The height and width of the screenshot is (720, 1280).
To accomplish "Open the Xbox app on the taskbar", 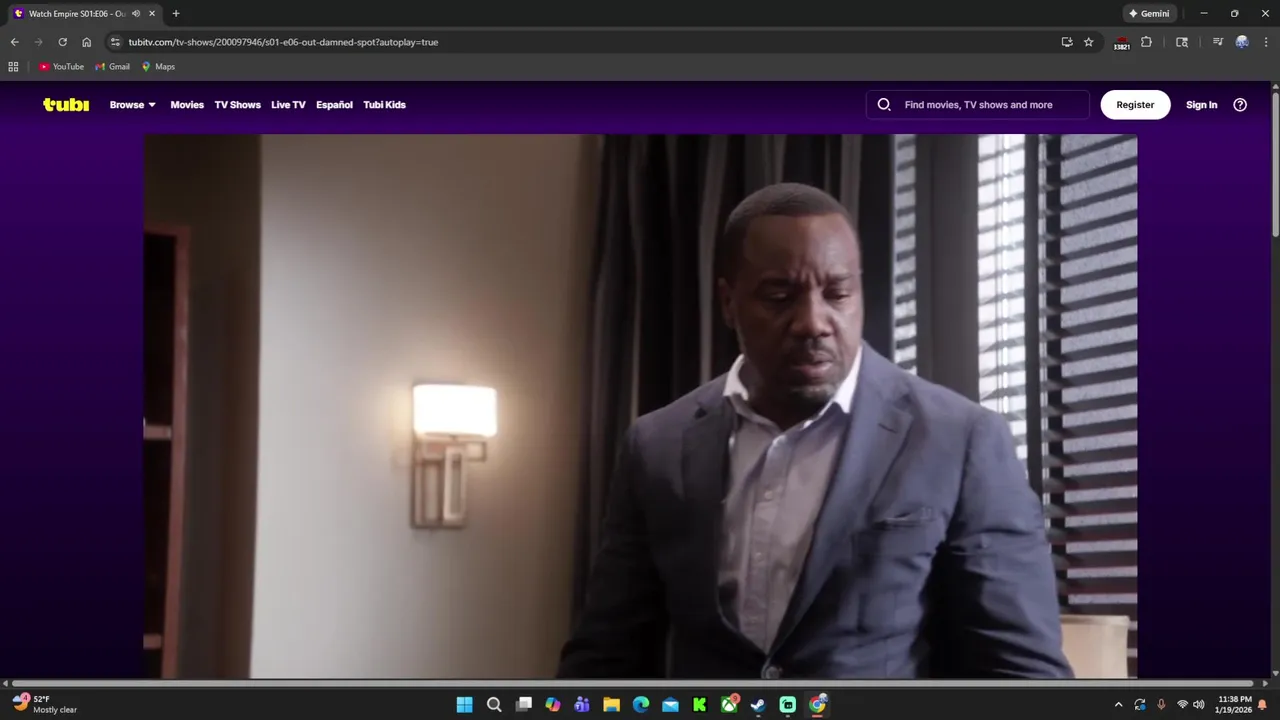I will [729, 705].
